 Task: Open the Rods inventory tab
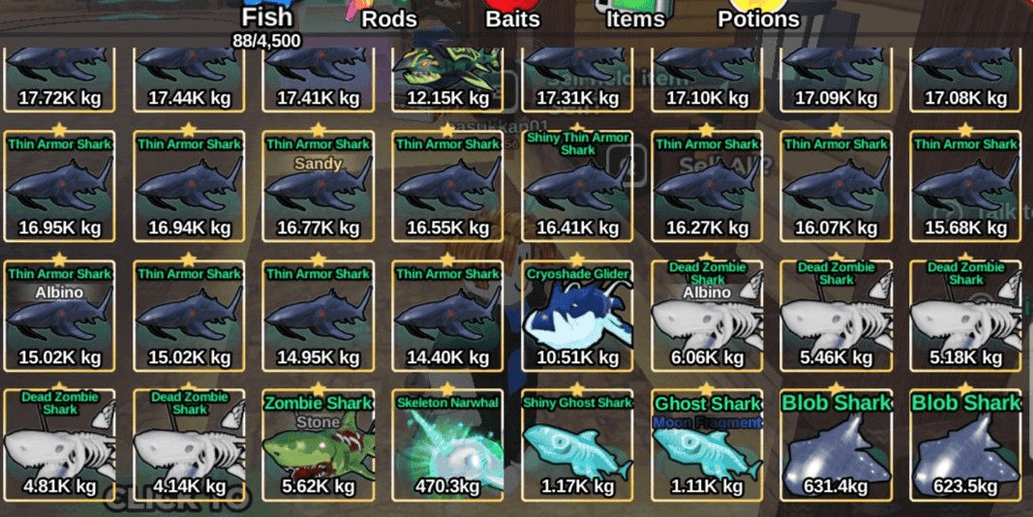[389, 16]
